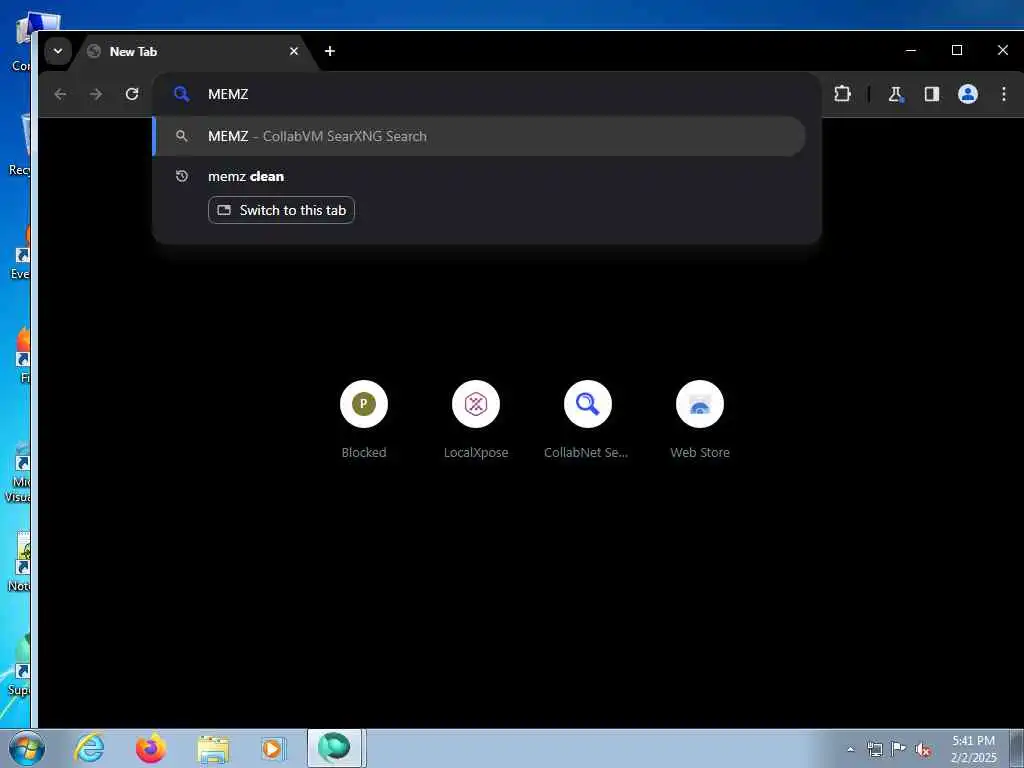Viewport: 1024px width, 768px height.
Task: Click the clock-history icon beside memz clean
Action: click(182, 176)
